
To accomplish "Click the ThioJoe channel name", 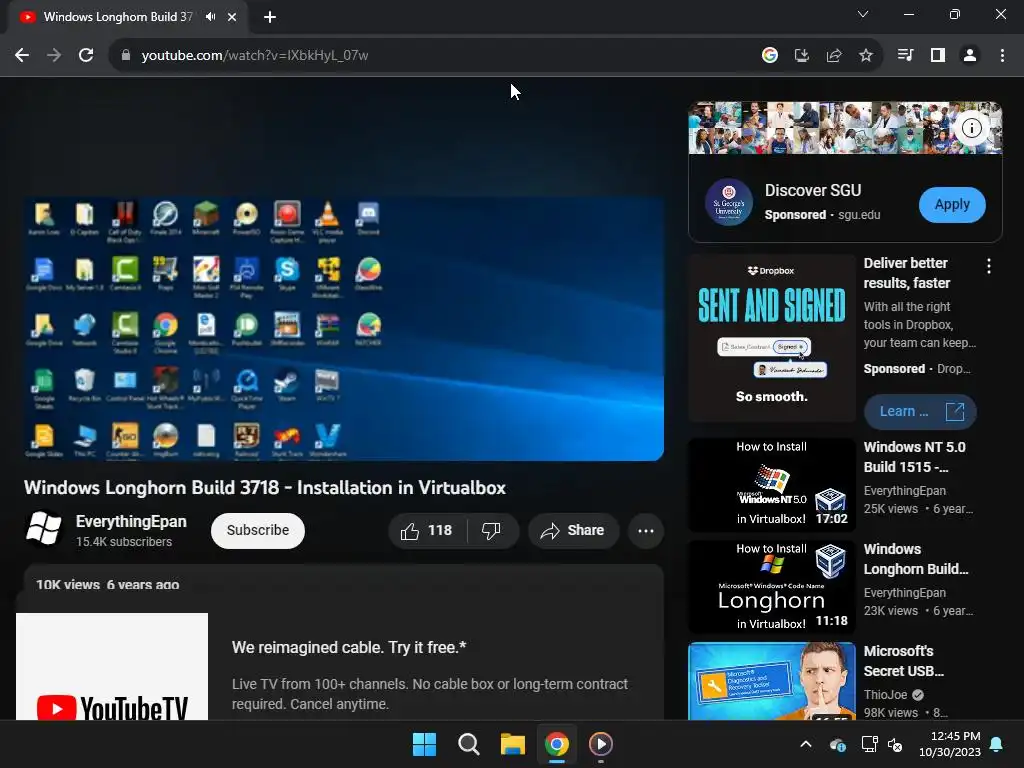I will (886, 695).
